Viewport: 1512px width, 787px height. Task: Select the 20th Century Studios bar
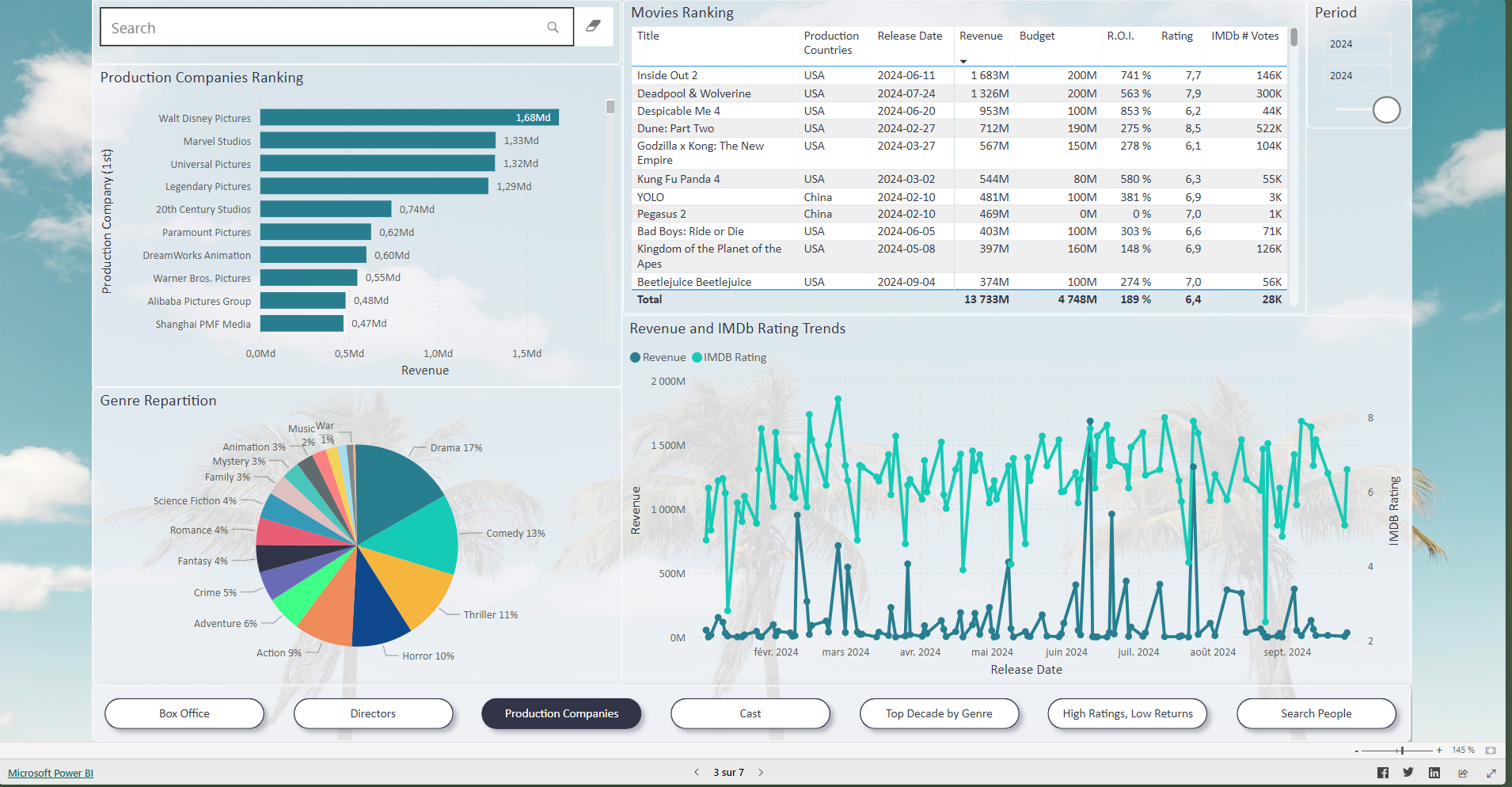pos(325,209)
